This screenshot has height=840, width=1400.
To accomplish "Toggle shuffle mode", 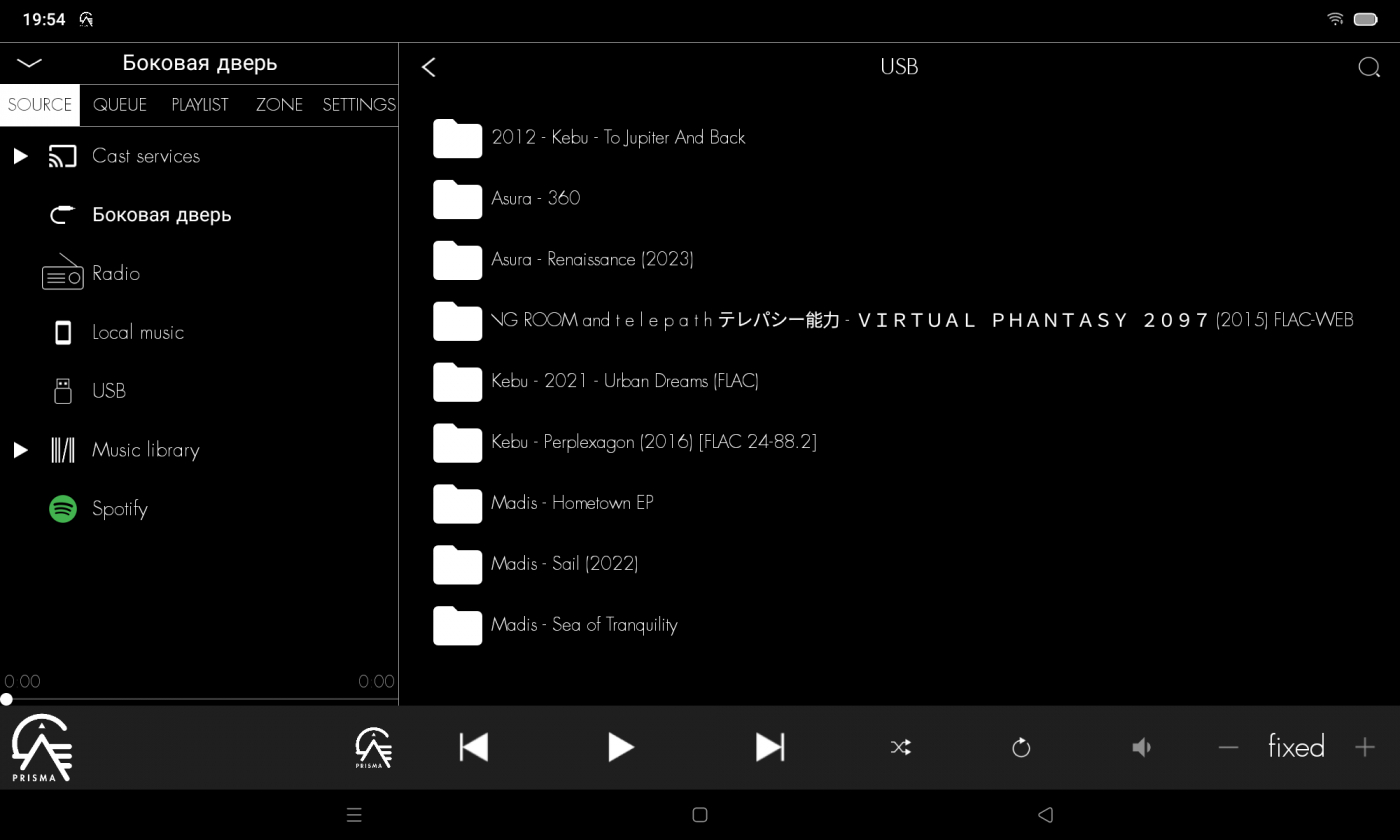I will [900, 747].
